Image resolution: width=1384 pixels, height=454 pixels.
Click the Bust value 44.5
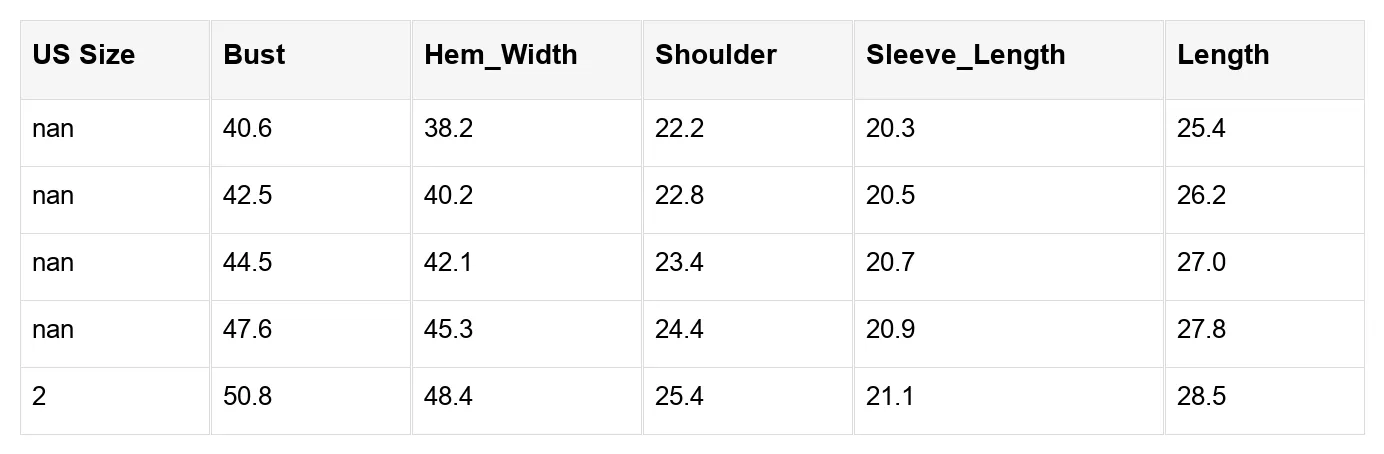click(247, 263)
